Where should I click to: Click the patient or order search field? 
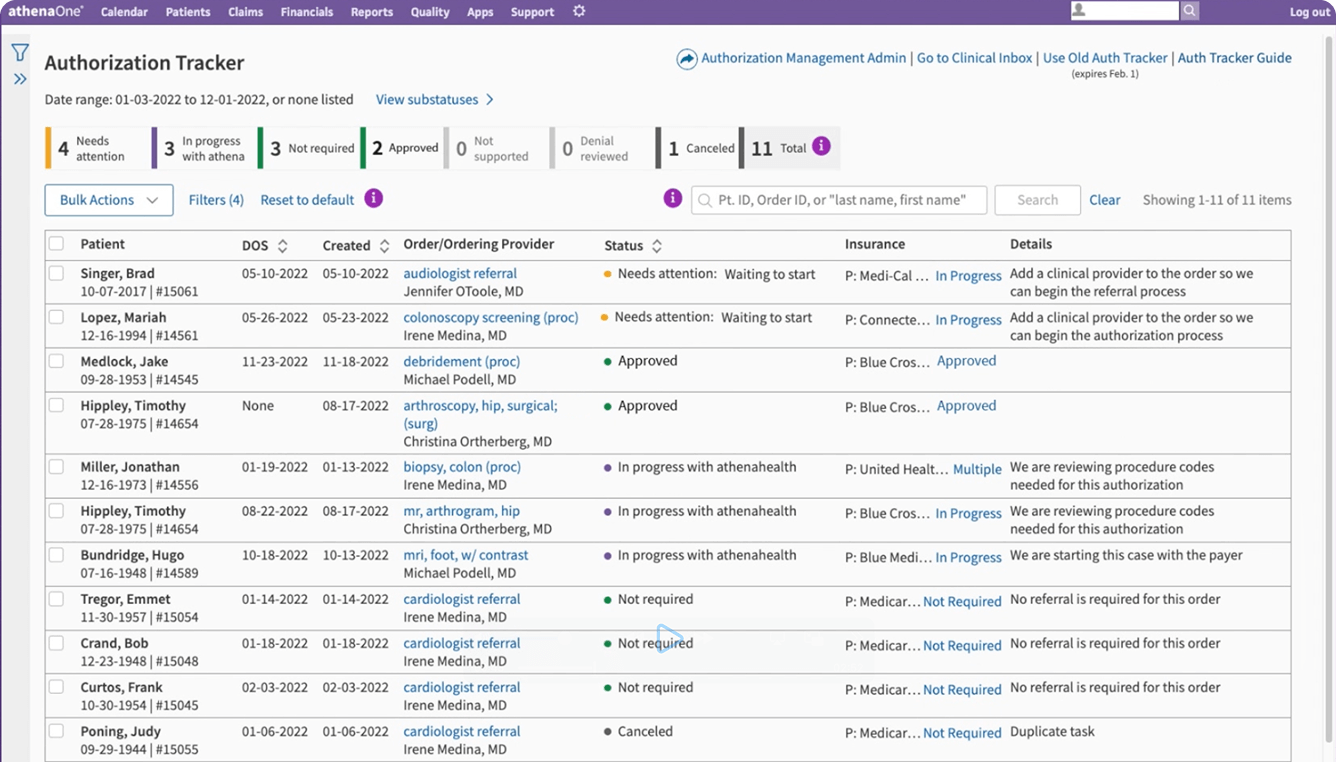point(840,200)
